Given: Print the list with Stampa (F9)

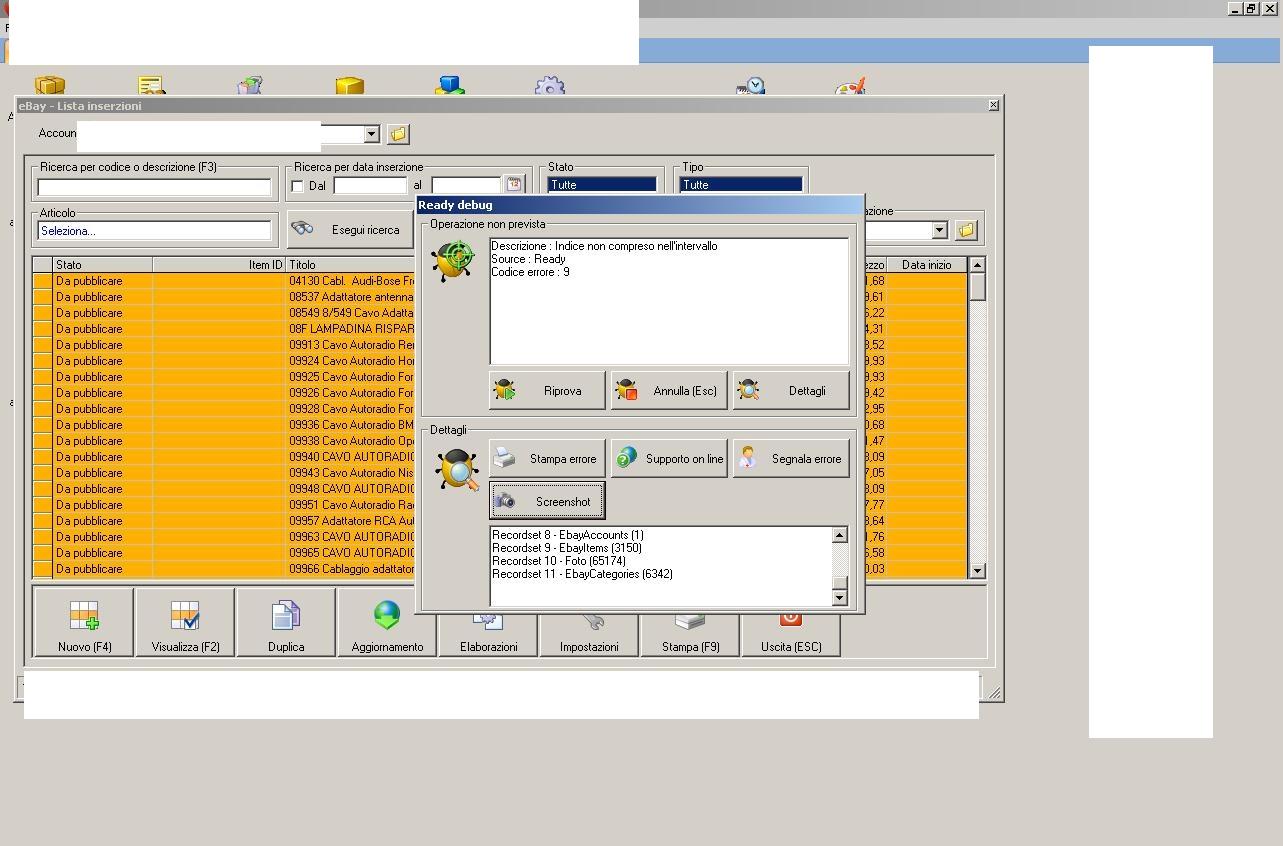Looking at the screenshot, I should tap(690, 635).
